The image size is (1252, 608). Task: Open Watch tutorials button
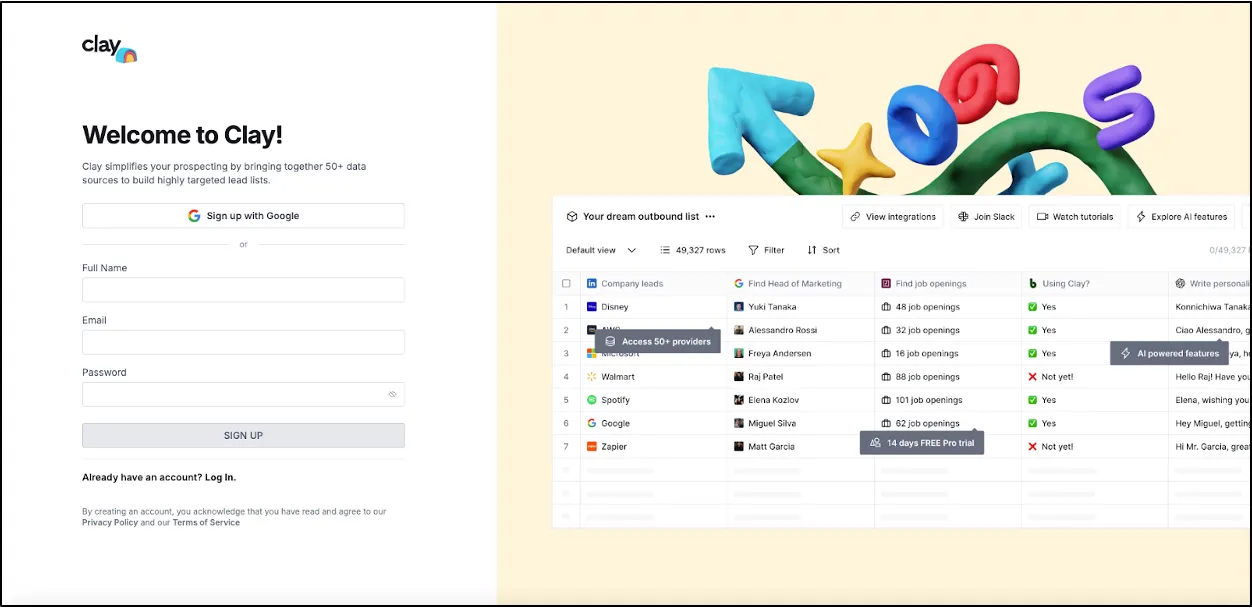[x=1075, y=216]
